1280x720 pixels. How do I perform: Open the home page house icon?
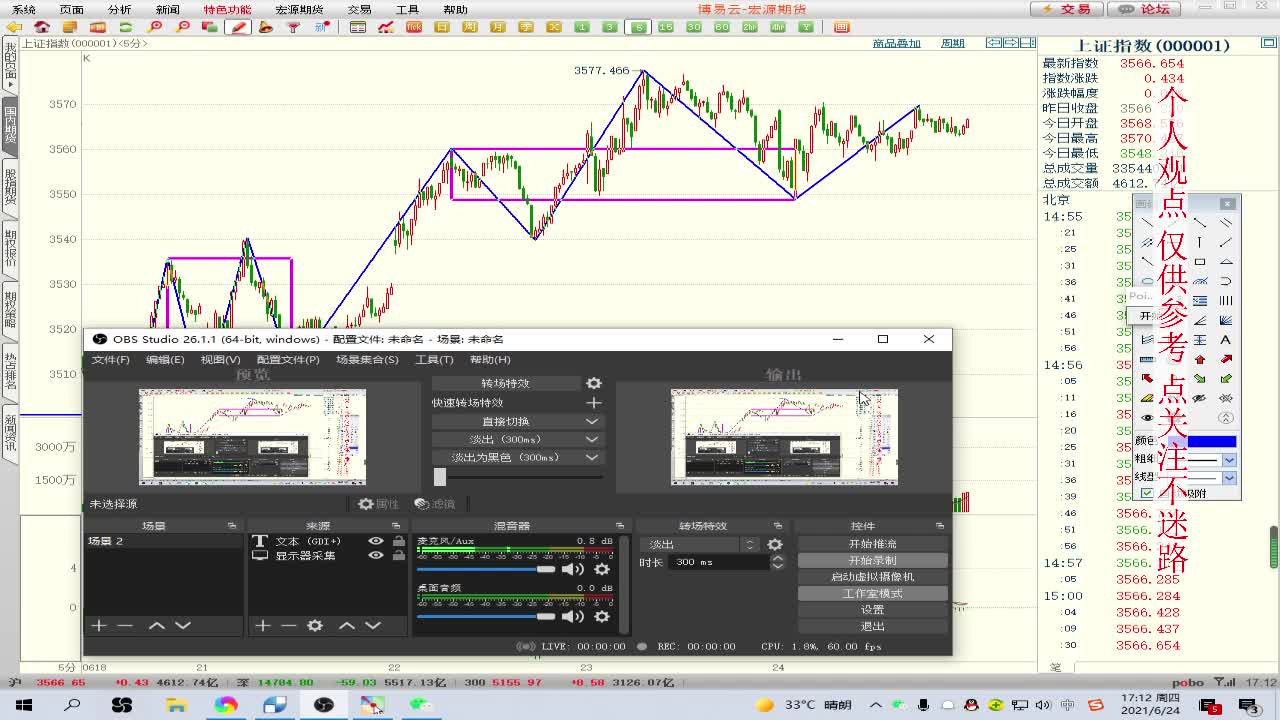coord(42,27)
